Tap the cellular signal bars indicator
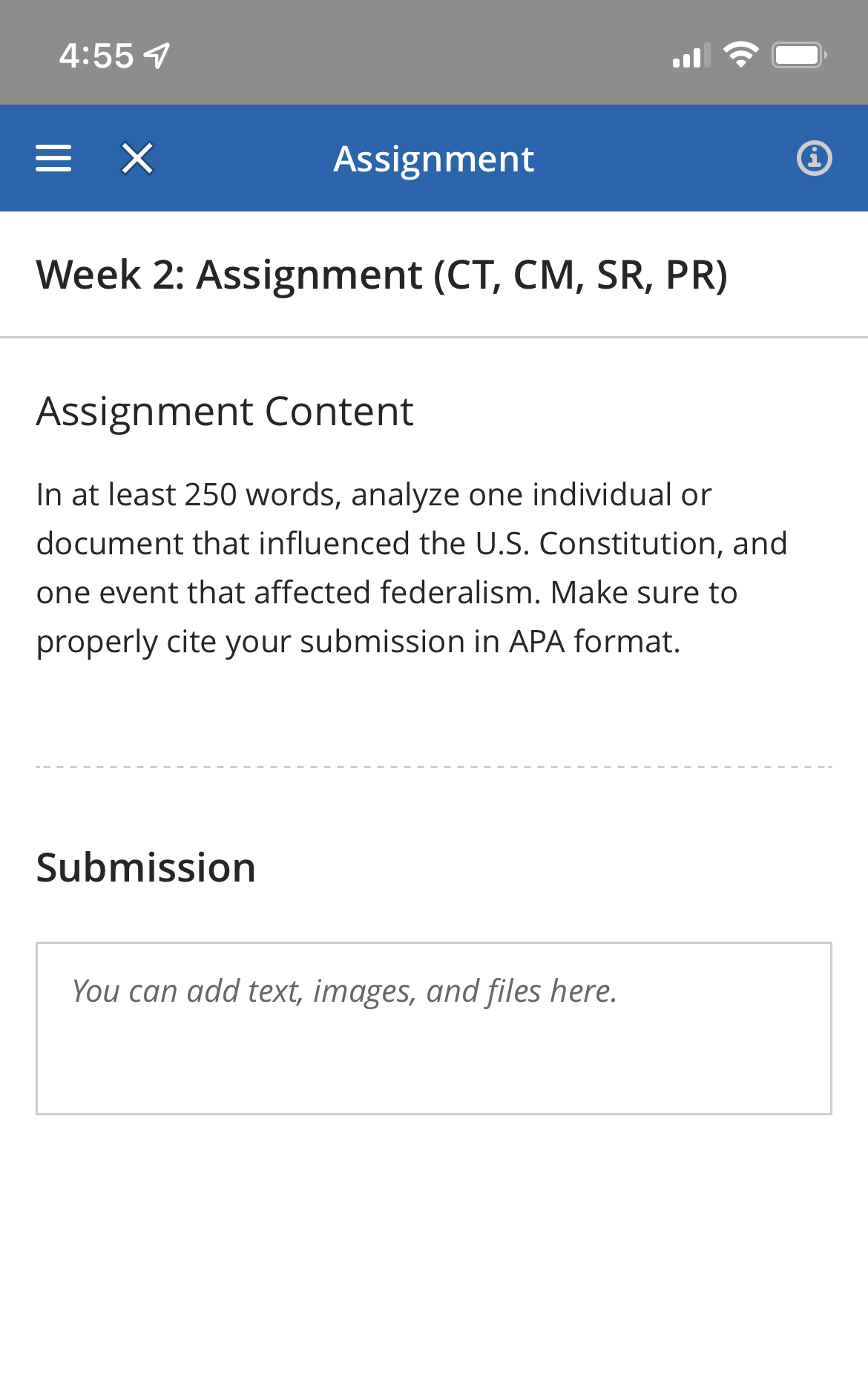The image size is (868, 1378). [x=690, y=56]
